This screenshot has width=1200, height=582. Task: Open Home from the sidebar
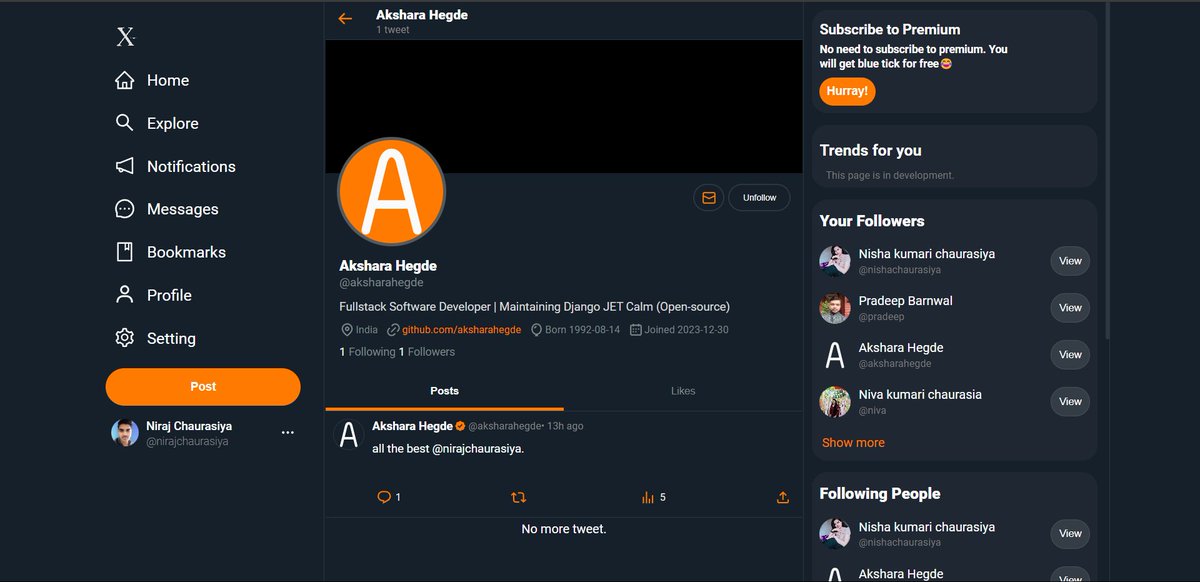tap(152, 80)
